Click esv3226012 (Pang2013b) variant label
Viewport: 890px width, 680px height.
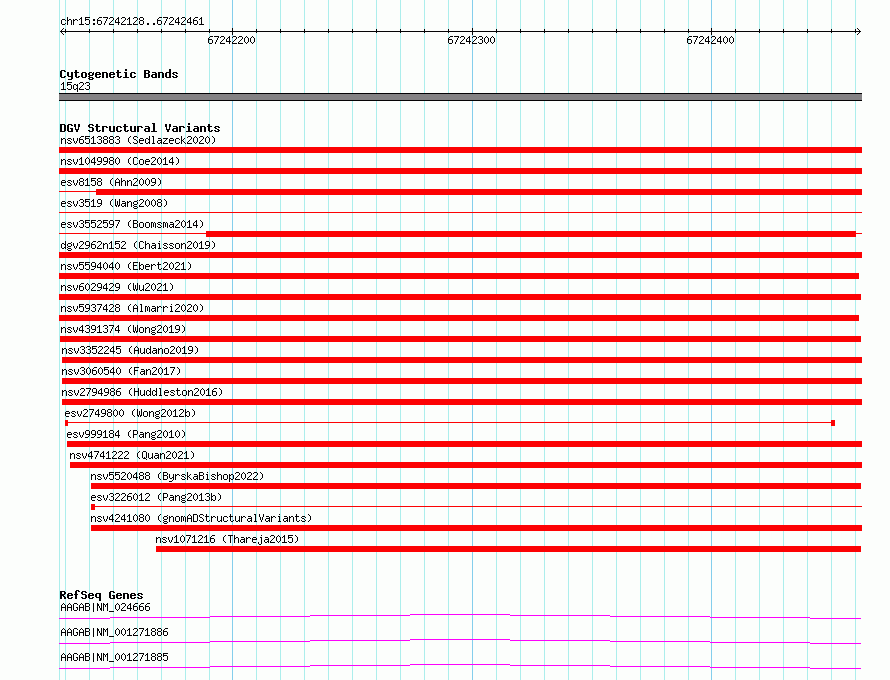pyautogui.click(x=156, y=497)
